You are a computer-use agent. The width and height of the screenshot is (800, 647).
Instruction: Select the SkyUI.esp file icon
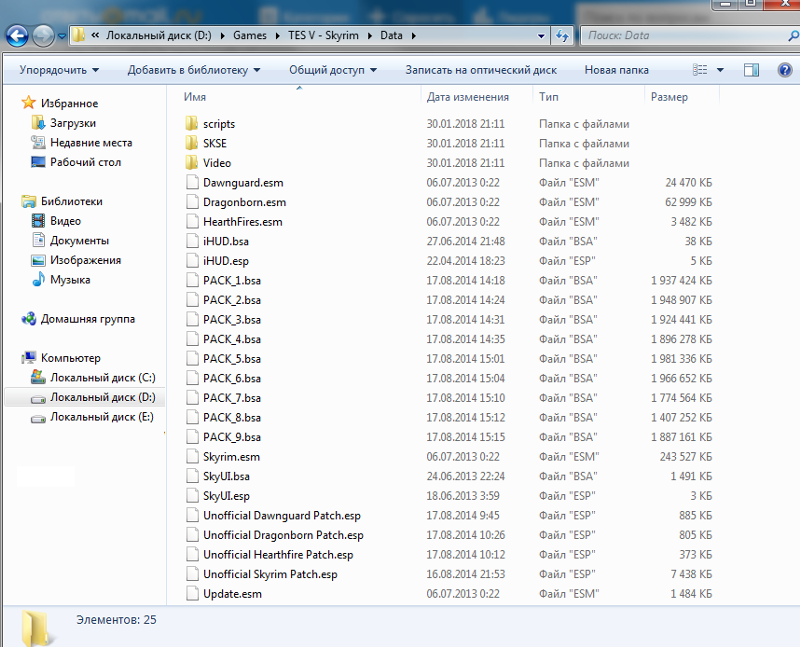tap(192, 495)
